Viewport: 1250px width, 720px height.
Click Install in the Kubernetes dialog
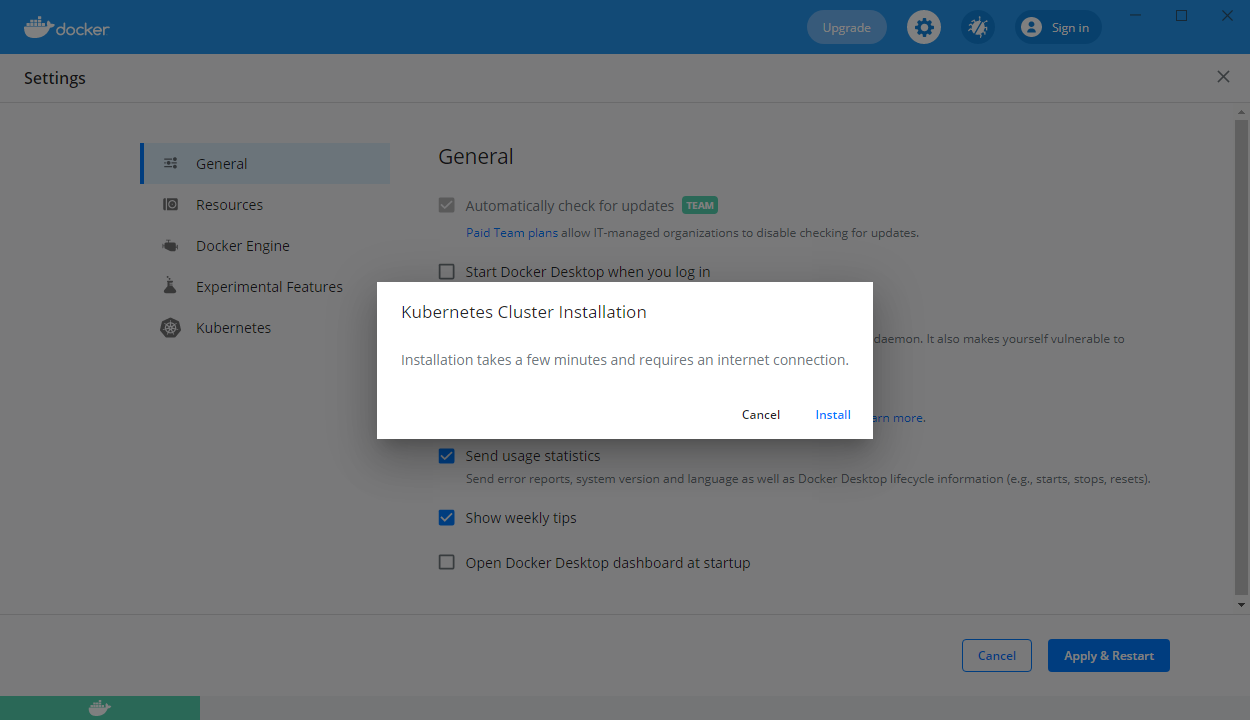[833, 414]
